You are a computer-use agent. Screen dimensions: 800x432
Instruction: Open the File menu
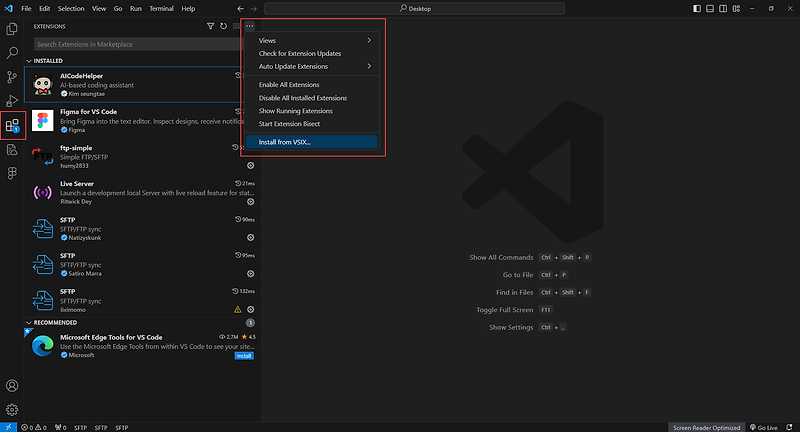pos(26,9)
